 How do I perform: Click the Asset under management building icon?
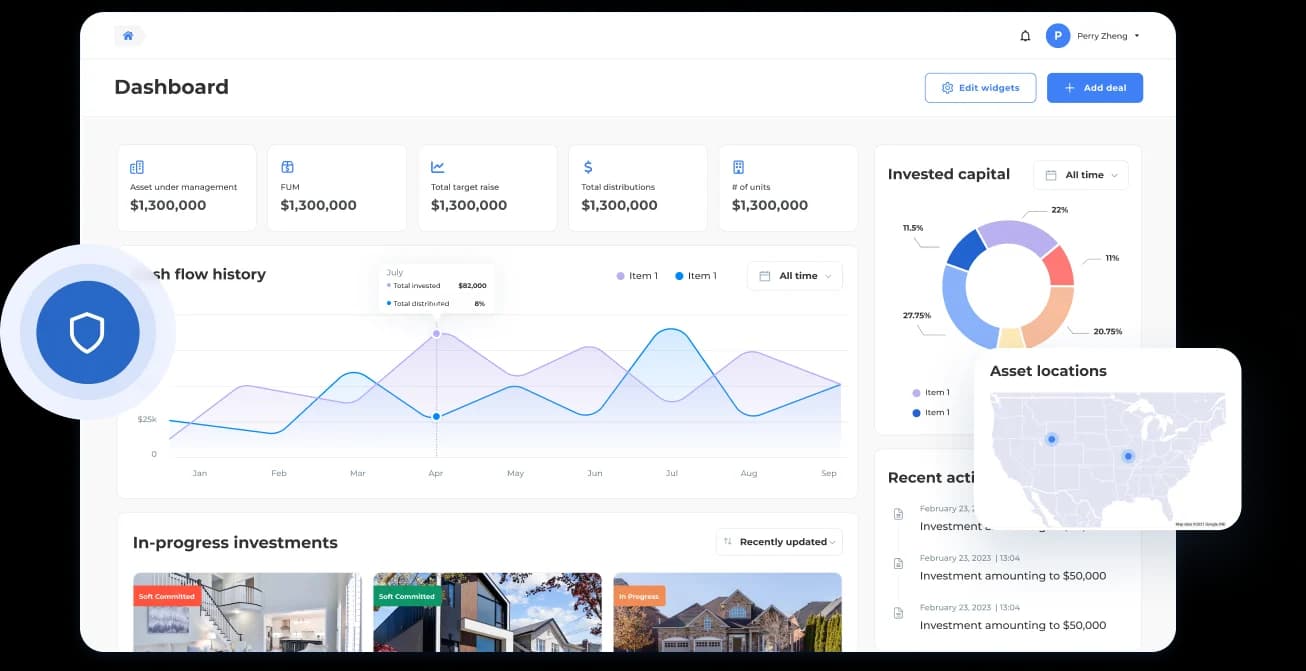click(x=137, y=167)
